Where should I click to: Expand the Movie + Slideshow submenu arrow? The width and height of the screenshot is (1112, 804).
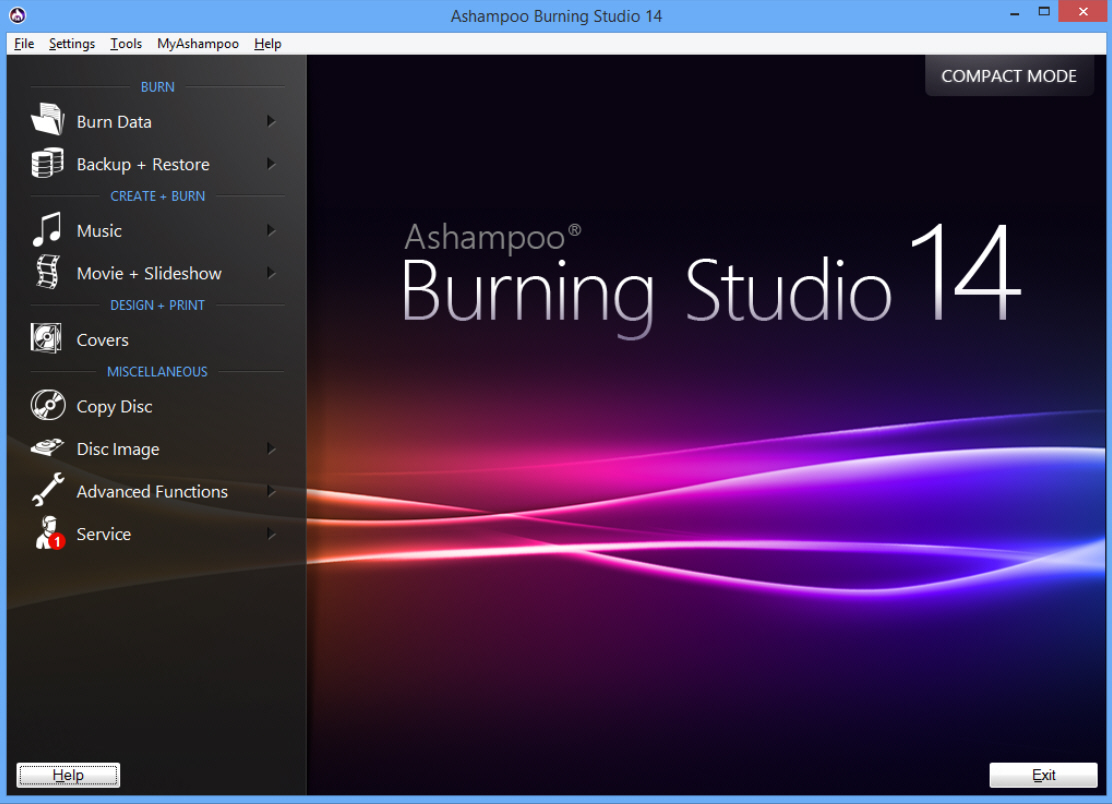pyautogui.click(x=271, y=273)
